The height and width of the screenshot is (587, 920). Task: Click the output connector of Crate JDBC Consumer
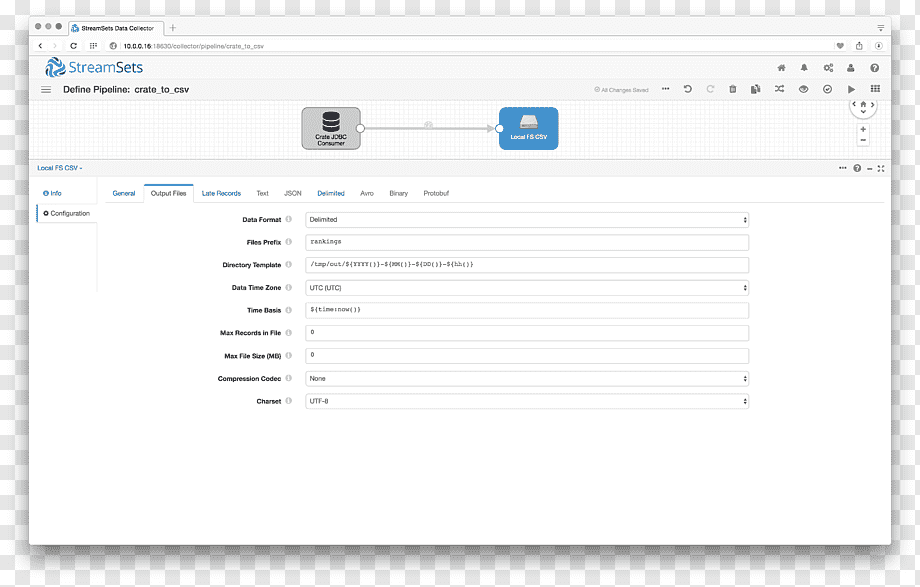[360, 128]
